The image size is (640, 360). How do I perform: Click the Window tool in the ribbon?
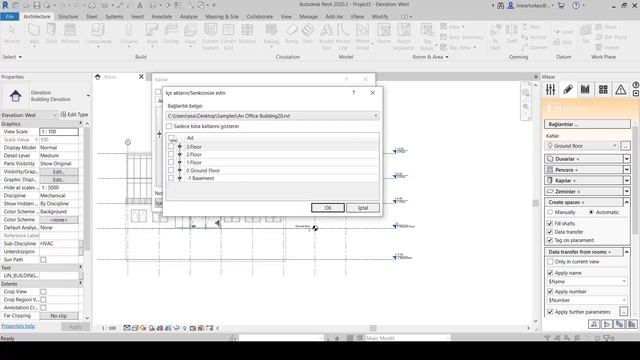tap(70, 33)
